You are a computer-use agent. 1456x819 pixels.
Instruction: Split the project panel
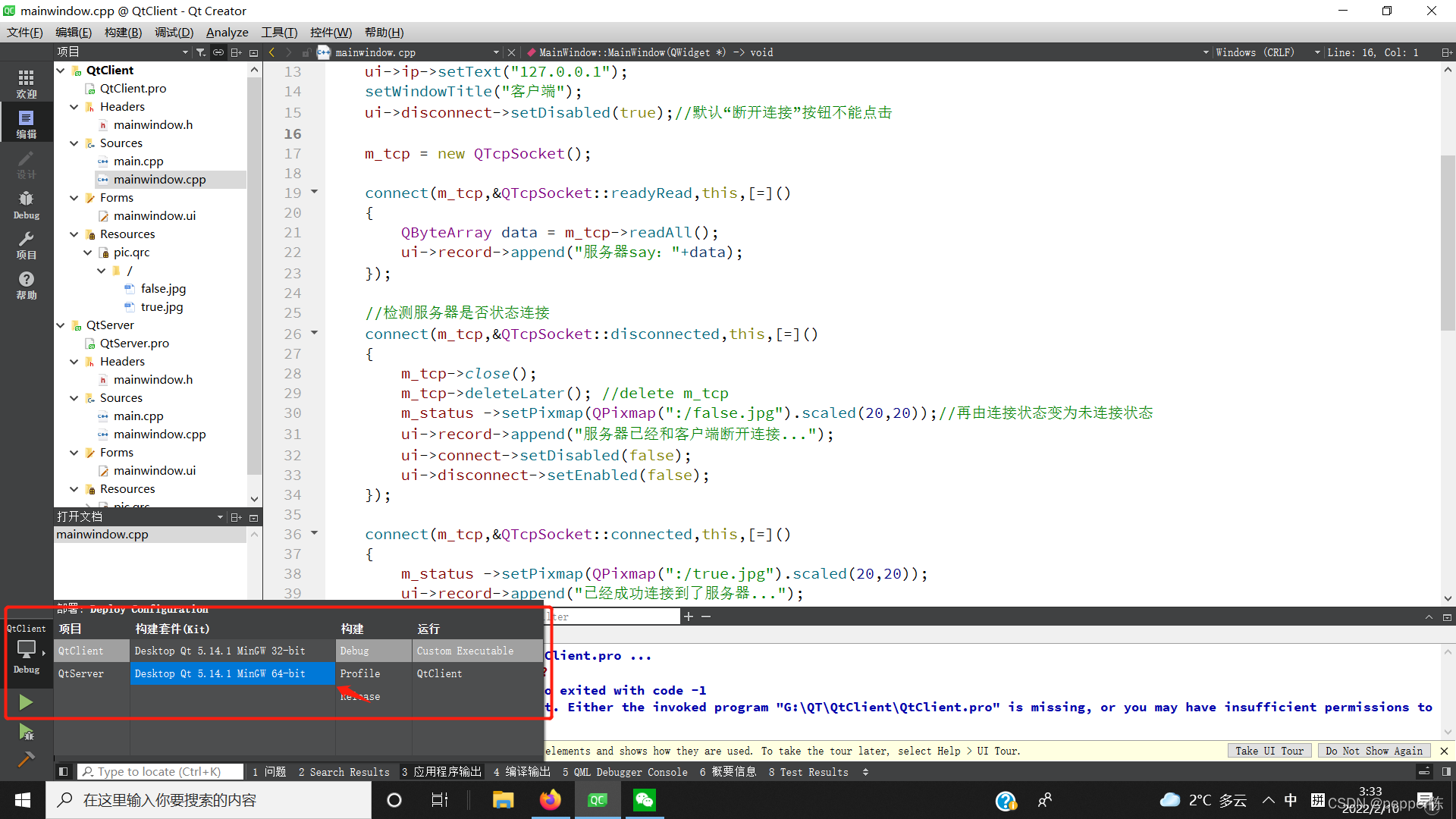pos(237,52)
